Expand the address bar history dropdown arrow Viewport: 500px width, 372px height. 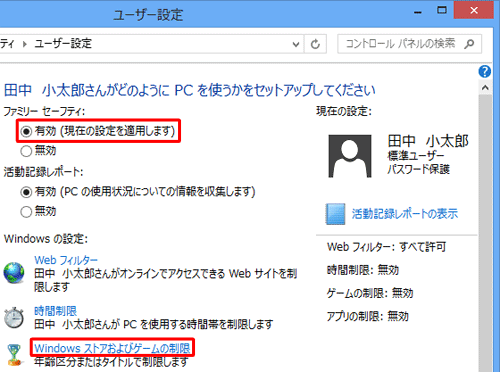pyautogui.click(x=295, y=44)
